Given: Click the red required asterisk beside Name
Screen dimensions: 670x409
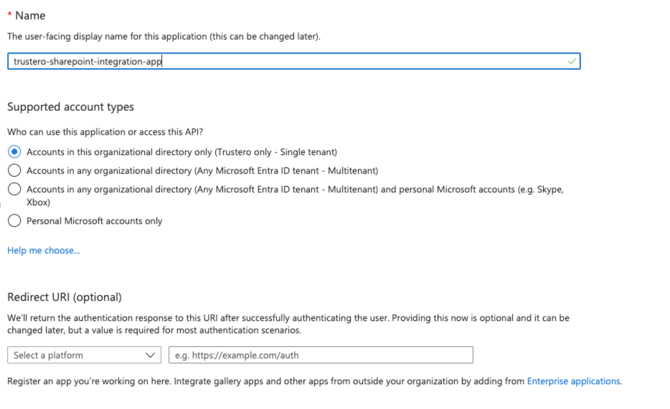Looking at the screenshot, I should click(x=9, y=16).
